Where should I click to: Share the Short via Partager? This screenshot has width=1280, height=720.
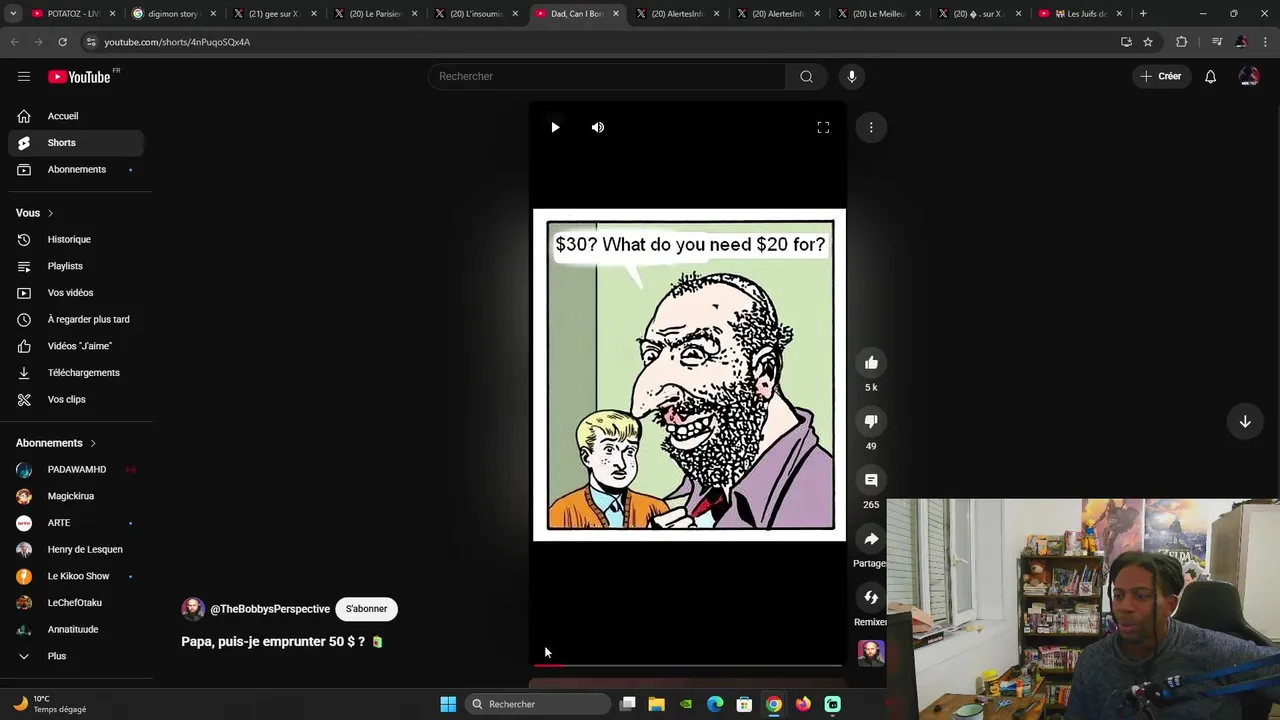coord(871,539)
